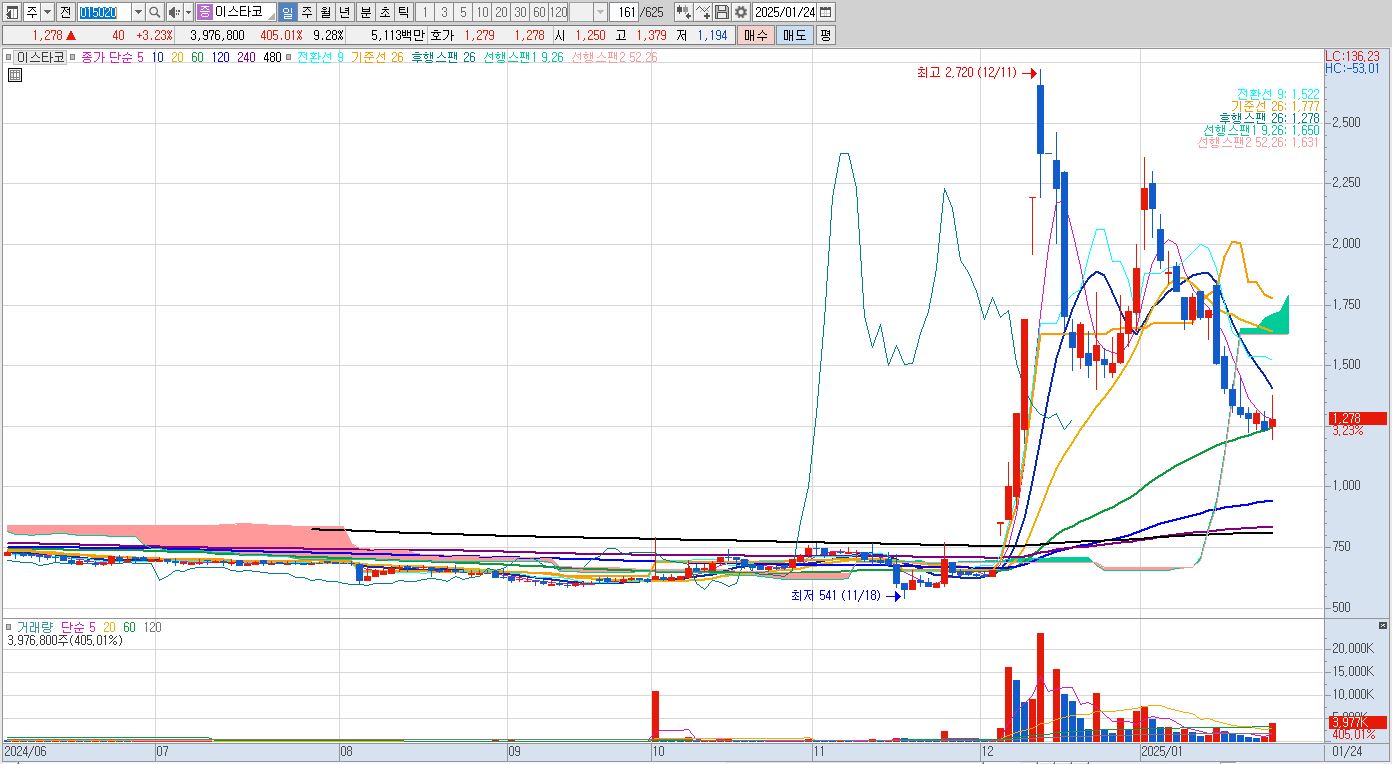Screen dimensions: 1392x764
Task: Click the date field 2025/01/24
Action: pos(785,12)
